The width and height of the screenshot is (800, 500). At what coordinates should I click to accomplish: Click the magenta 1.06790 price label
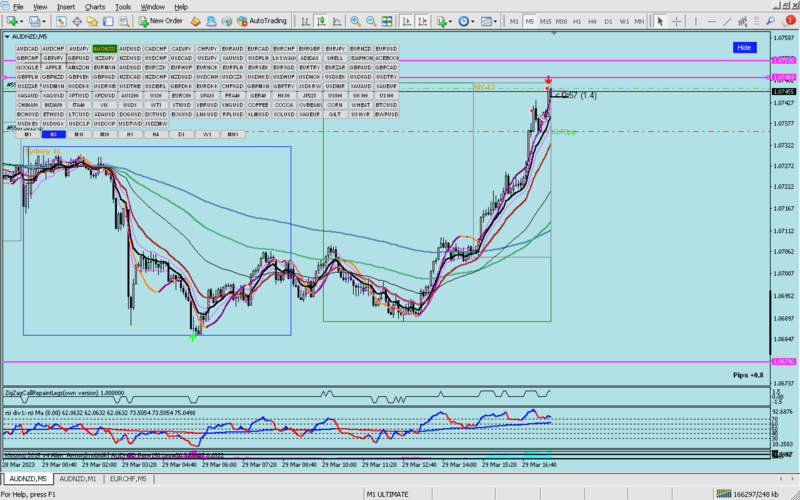[x=784, y=362]
